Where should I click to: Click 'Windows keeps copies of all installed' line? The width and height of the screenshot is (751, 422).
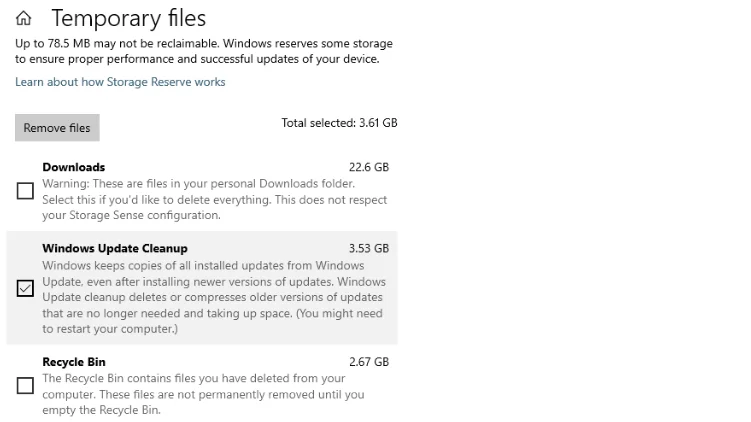pyautogui.click(x=203, y=265)
